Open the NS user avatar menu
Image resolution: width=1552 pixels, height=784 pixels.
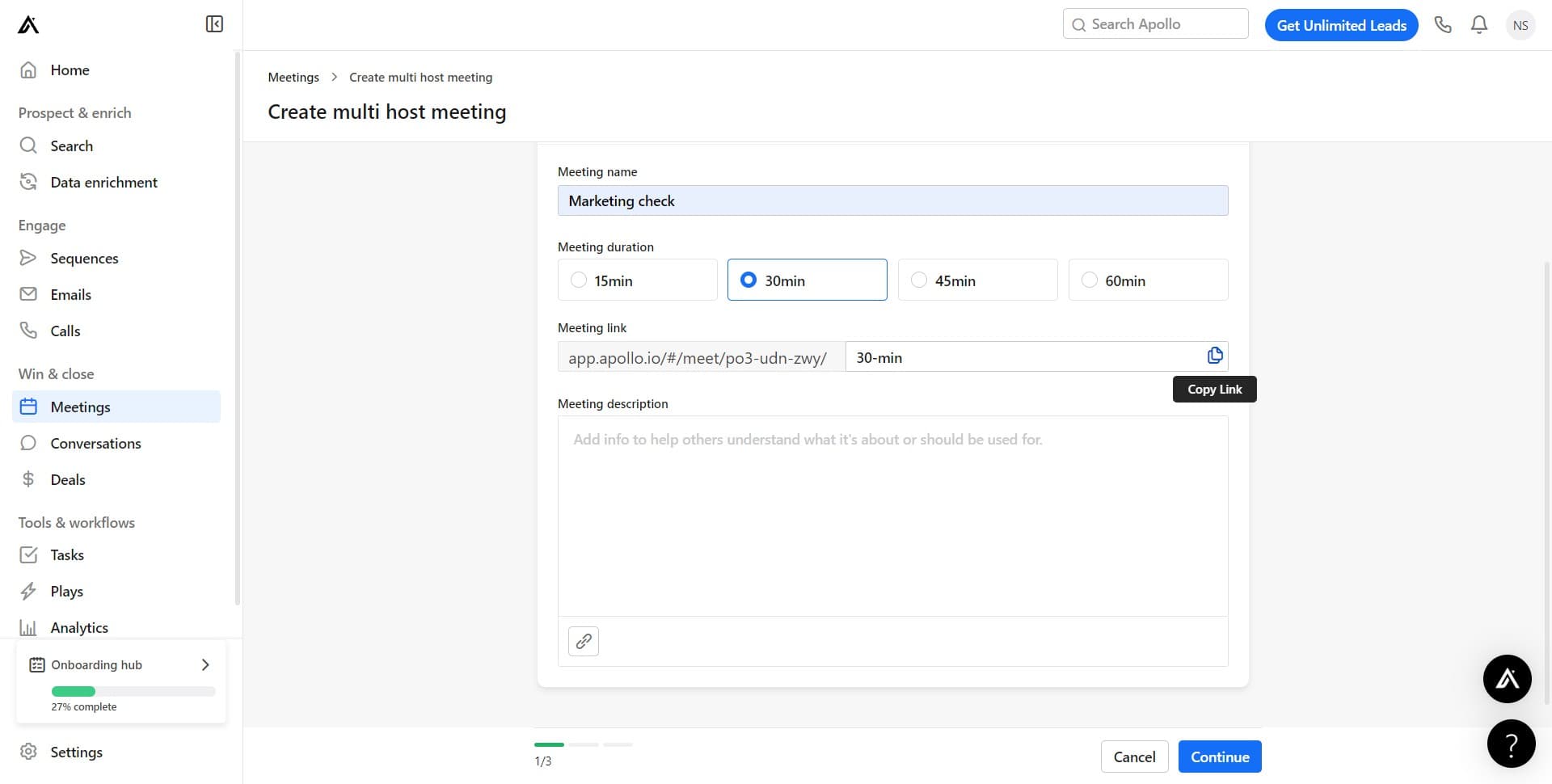point(1520,25)
